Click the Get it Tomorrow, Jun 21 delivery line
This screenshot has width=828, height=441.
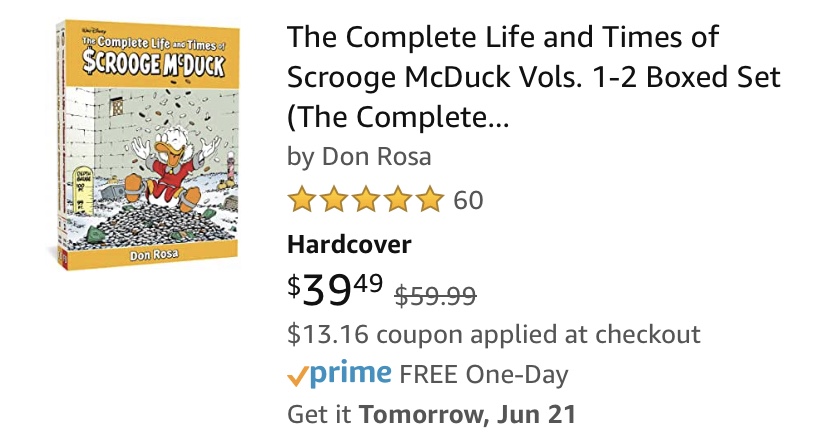pyautogui.click(x=431, y=413)
